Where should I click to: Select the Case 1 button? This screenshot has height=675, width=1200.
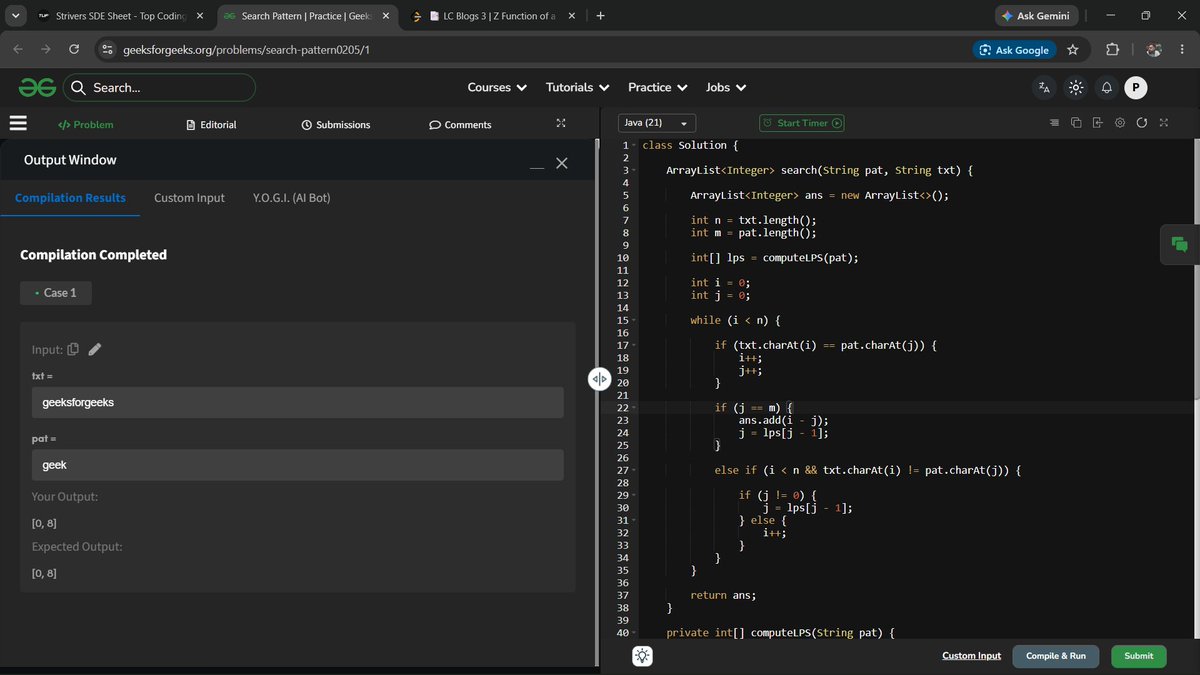coord(55,293)
